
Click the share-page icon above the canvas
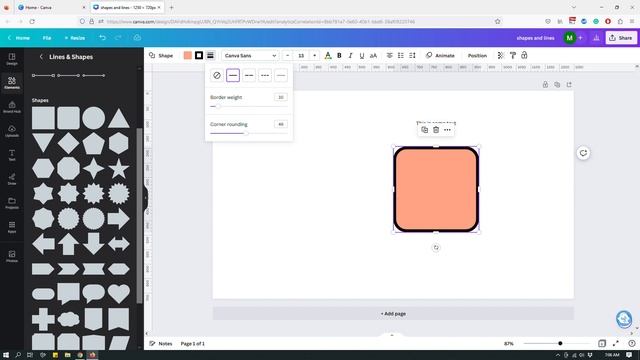tap(569, 84)
